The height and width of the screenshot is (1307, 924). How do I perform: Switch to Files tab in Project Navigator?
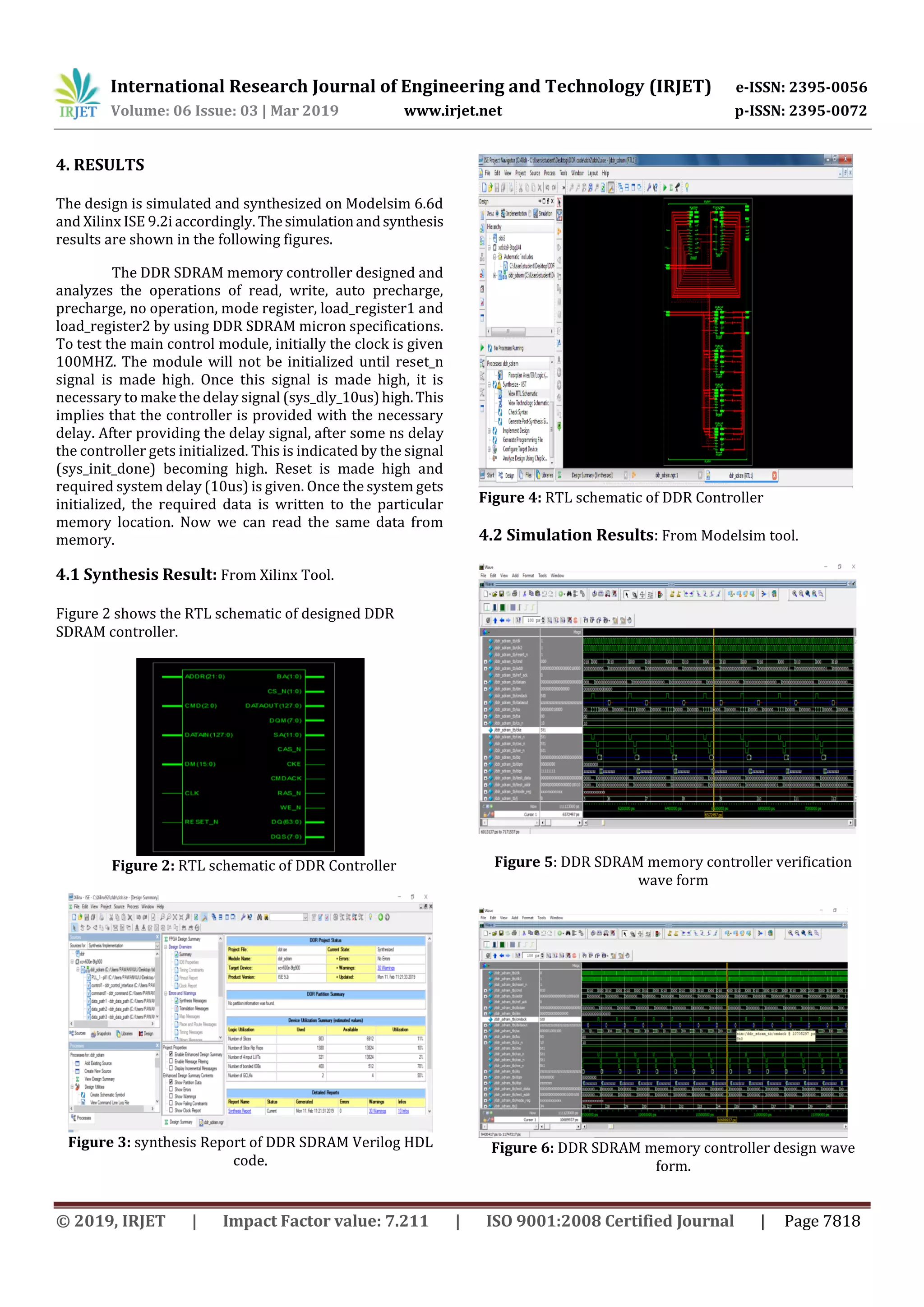click(526, 476)
